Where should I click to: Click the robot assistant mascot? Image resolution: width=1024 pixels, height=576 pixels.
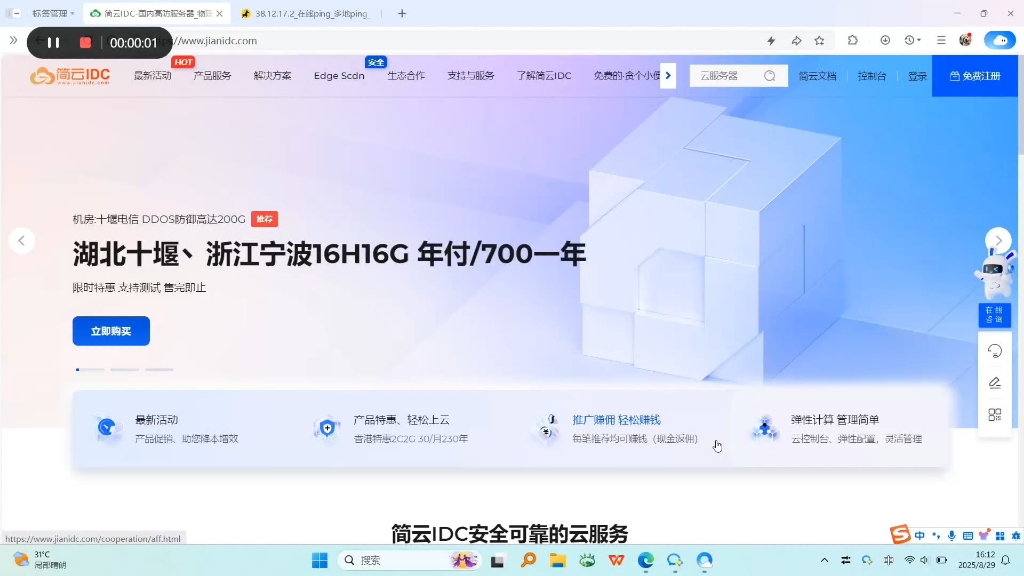(x=993, y=272)
